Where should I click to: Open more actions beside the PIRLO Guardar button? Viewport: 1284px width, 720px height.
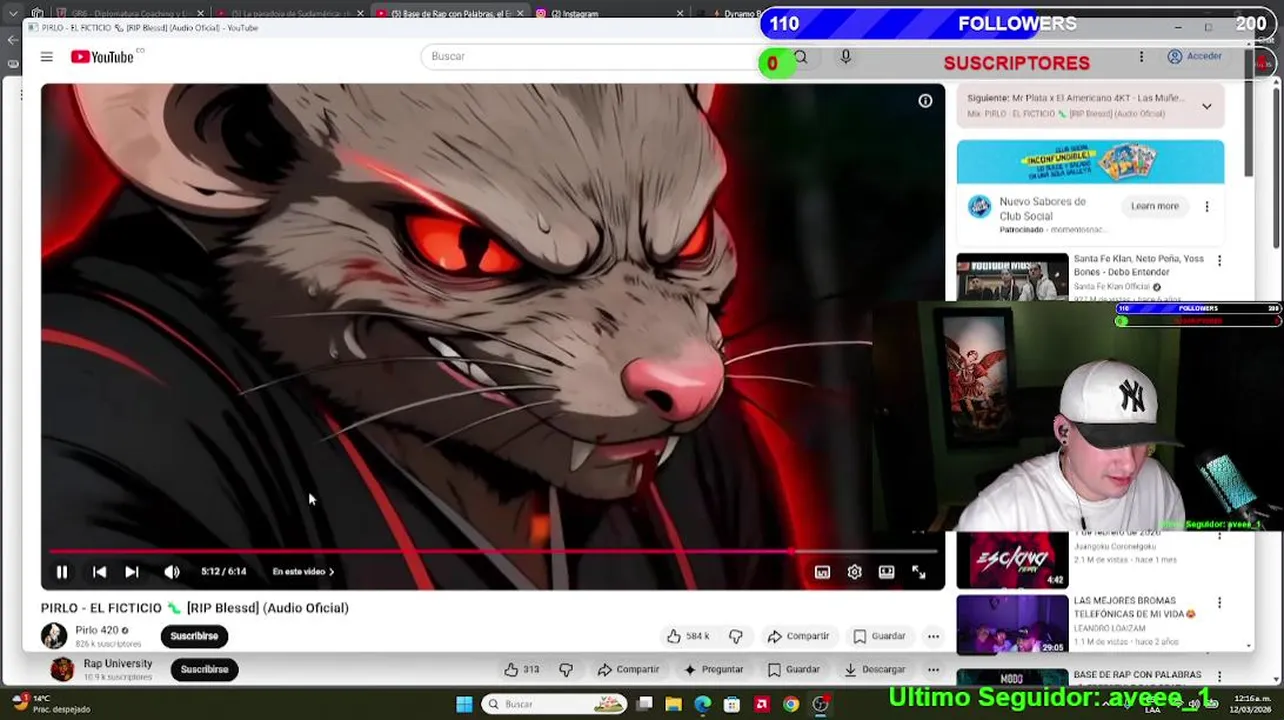click(x=933, y=636)
